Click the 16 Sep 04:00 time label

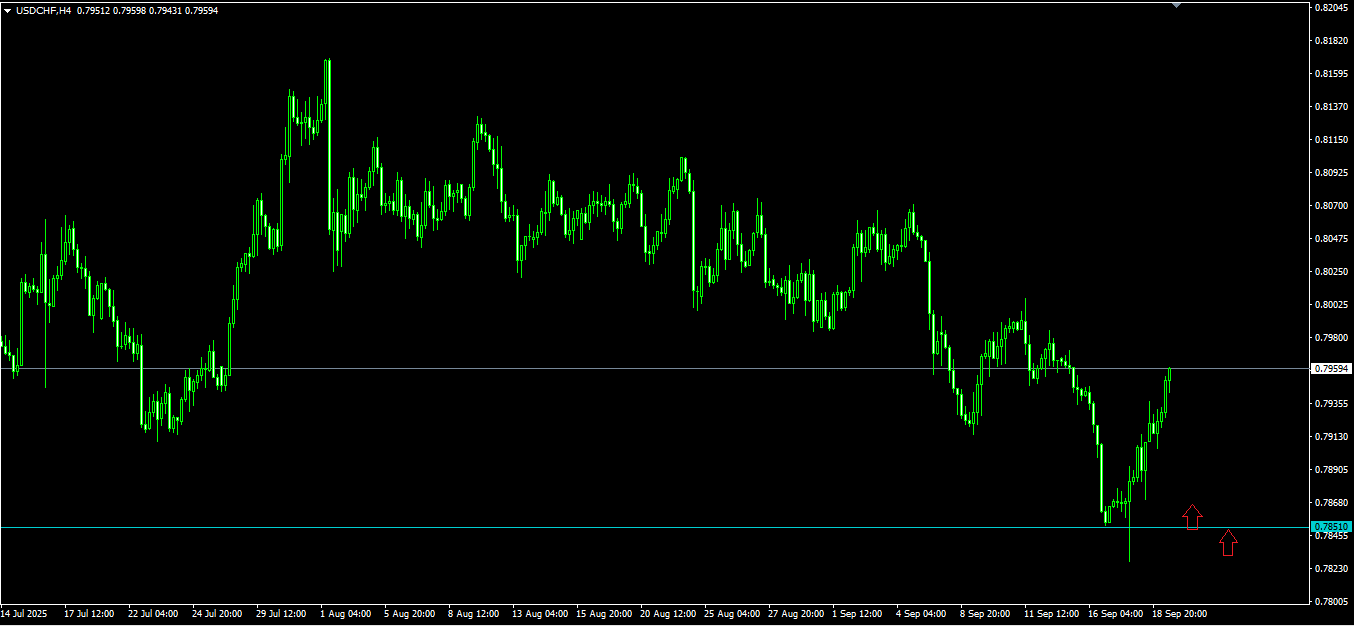(1115, 613)
